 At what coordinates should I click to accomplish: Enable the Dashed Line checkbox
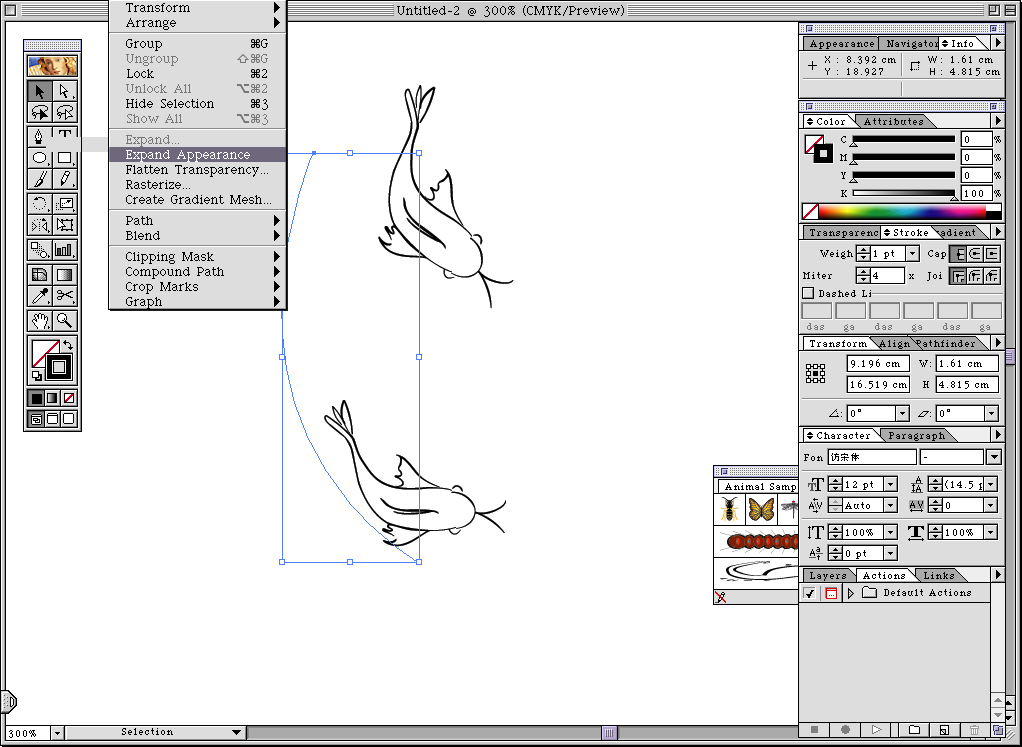tap(808, 293)
